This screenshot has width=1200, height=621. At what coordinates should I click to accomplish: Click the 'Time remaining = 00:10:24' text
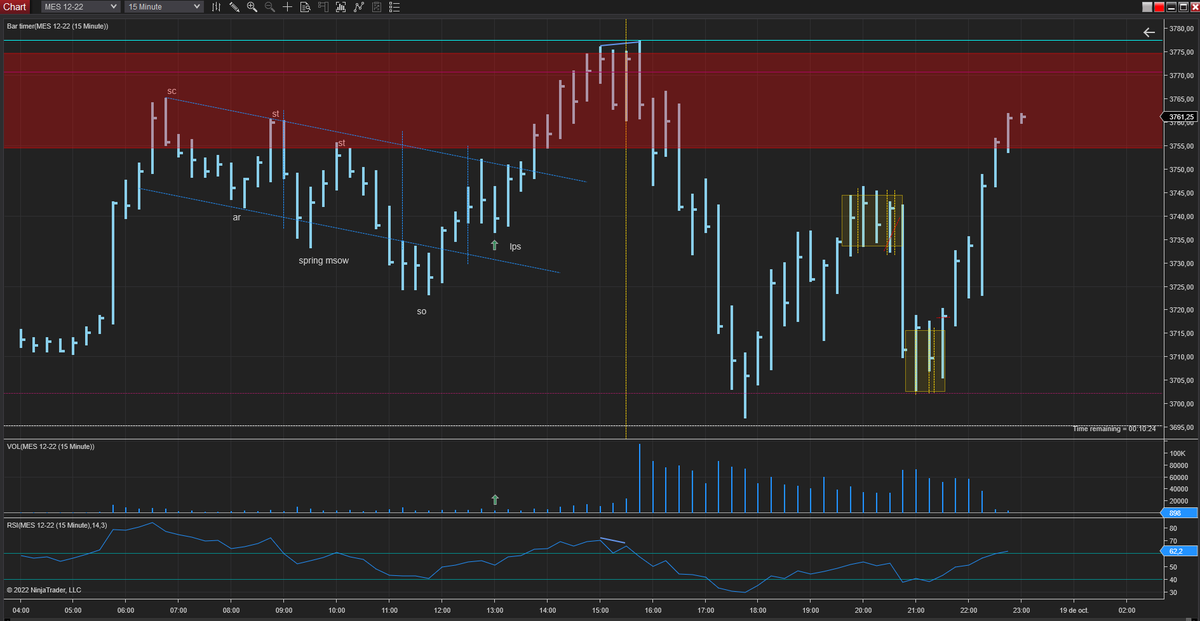(1114, 428)
